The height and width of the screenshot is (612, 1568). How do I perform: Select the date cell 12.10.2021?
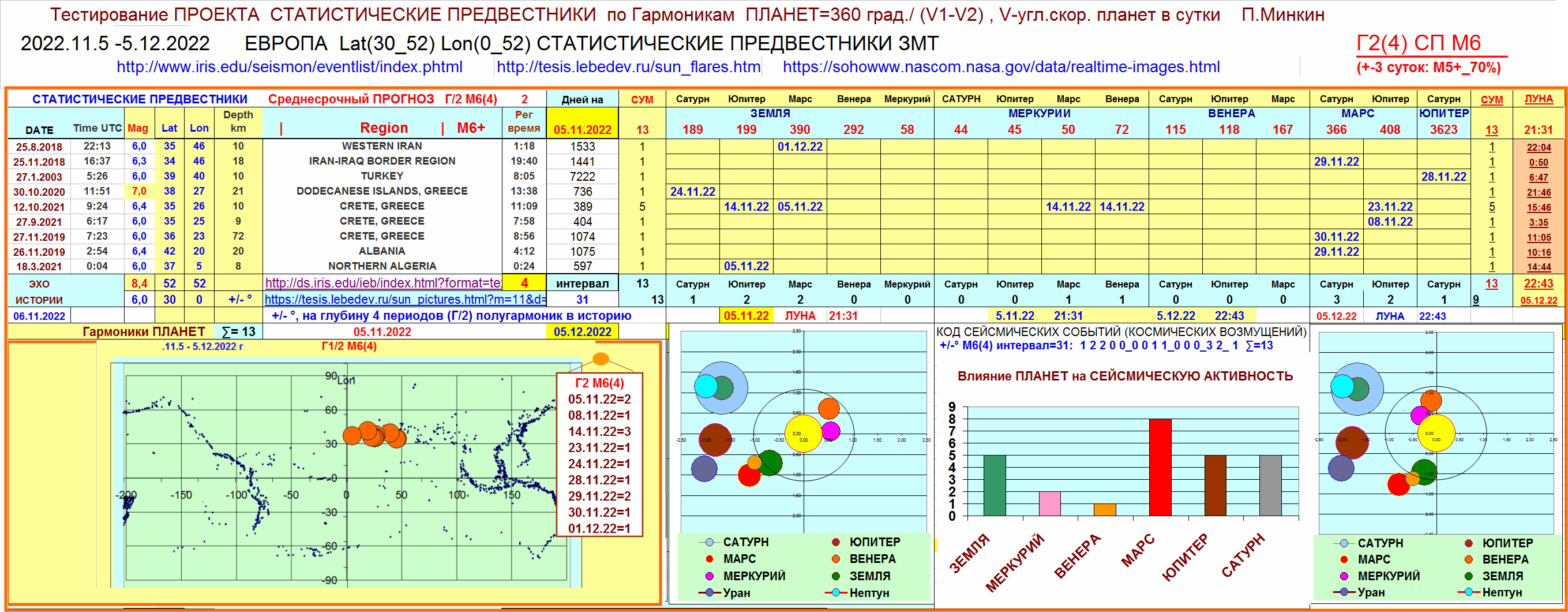coord(39,207)
